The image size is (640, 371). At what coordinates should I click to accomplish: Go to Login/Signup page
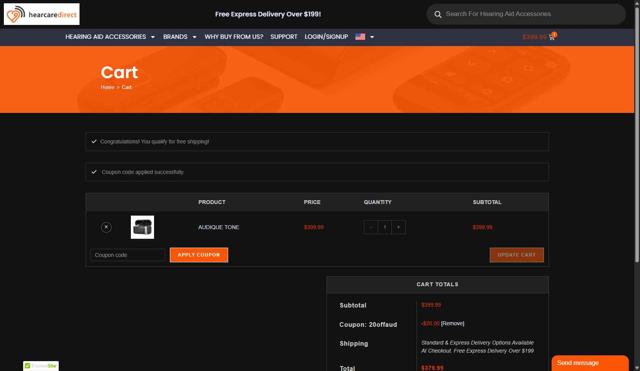[x=326, y=37]
